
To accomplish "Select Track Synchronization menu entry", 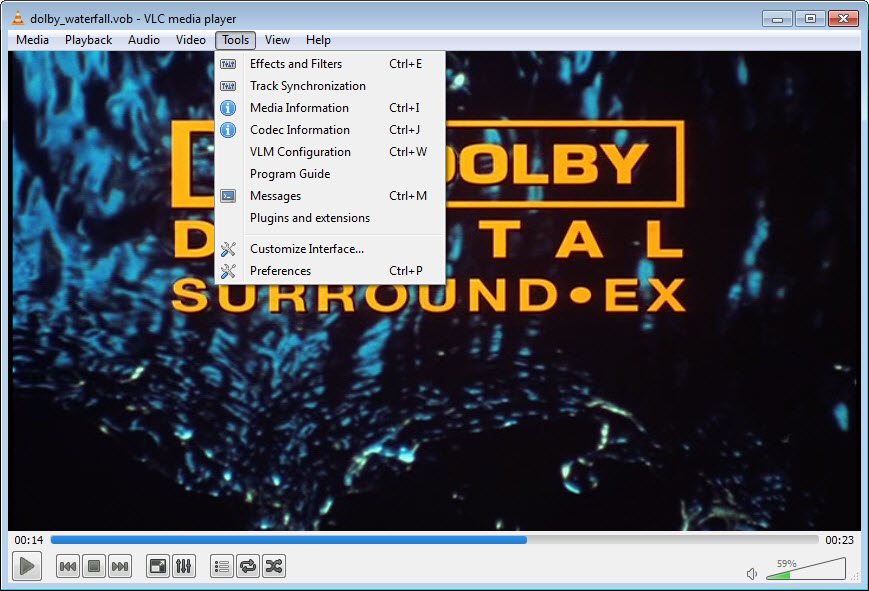I will coord(330,86).
